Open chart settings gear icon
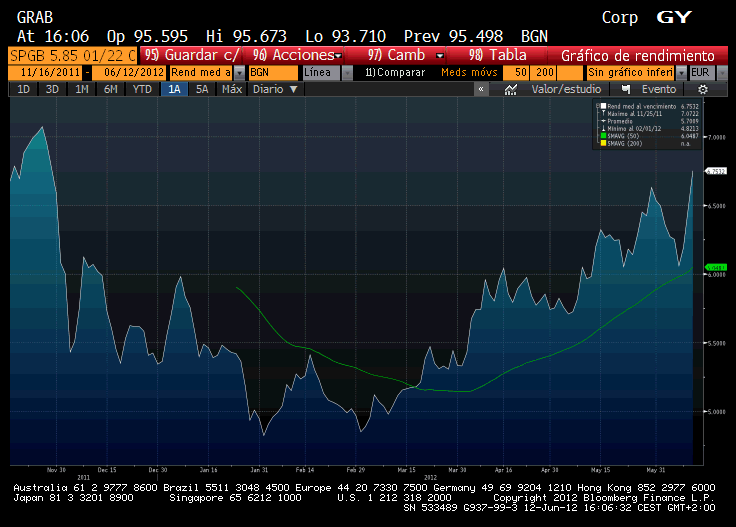The height and width of the screenshot is (527, 736). (703, 89)
